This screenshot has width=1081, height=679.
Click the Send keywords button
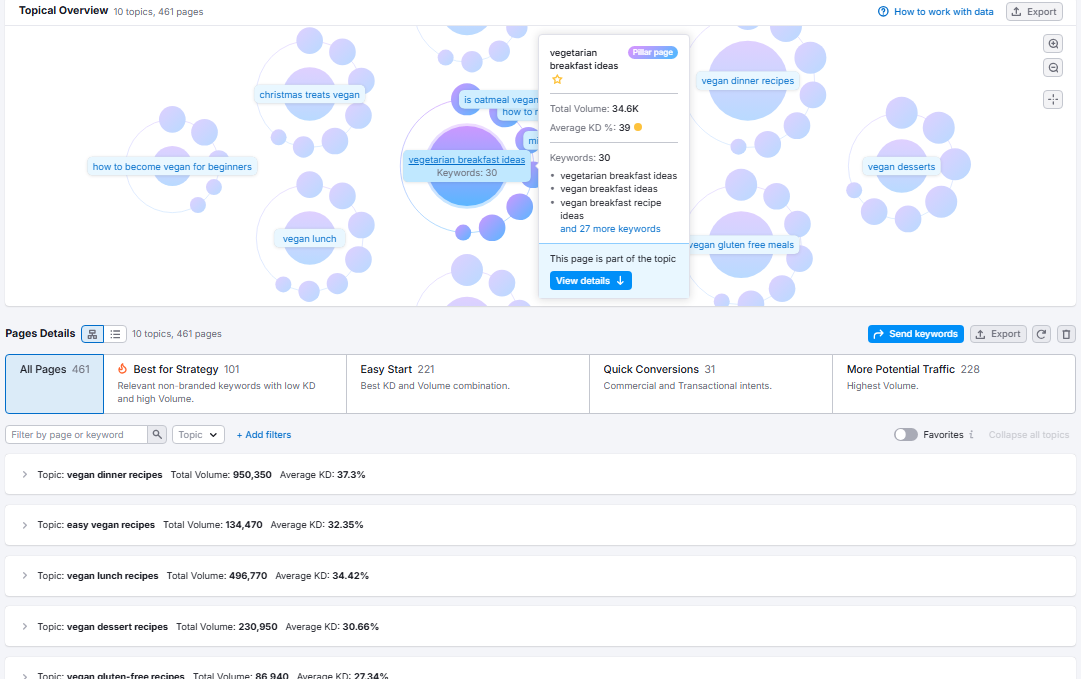click(x=915, y=334)
